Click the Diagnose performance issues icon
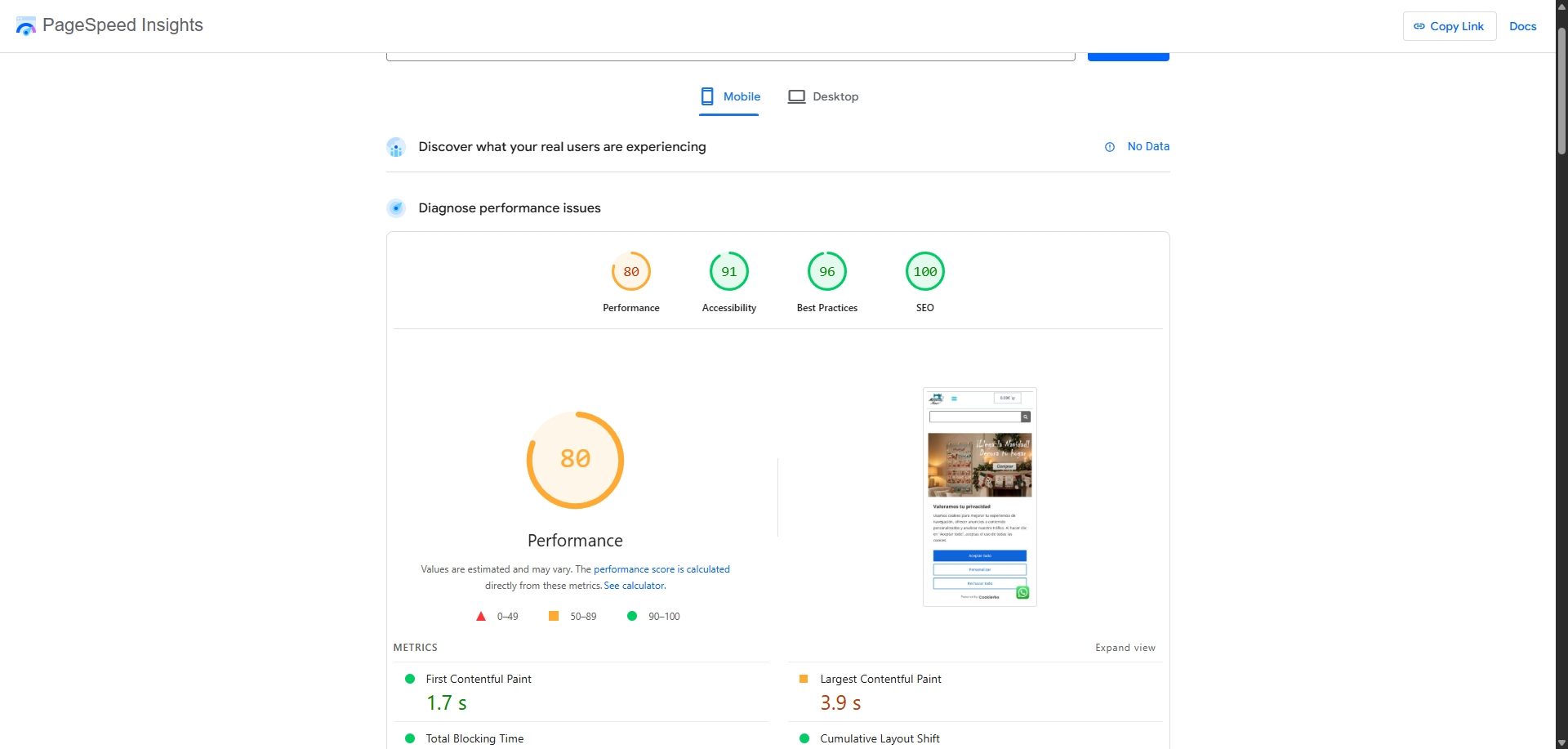 click(396, 208)
